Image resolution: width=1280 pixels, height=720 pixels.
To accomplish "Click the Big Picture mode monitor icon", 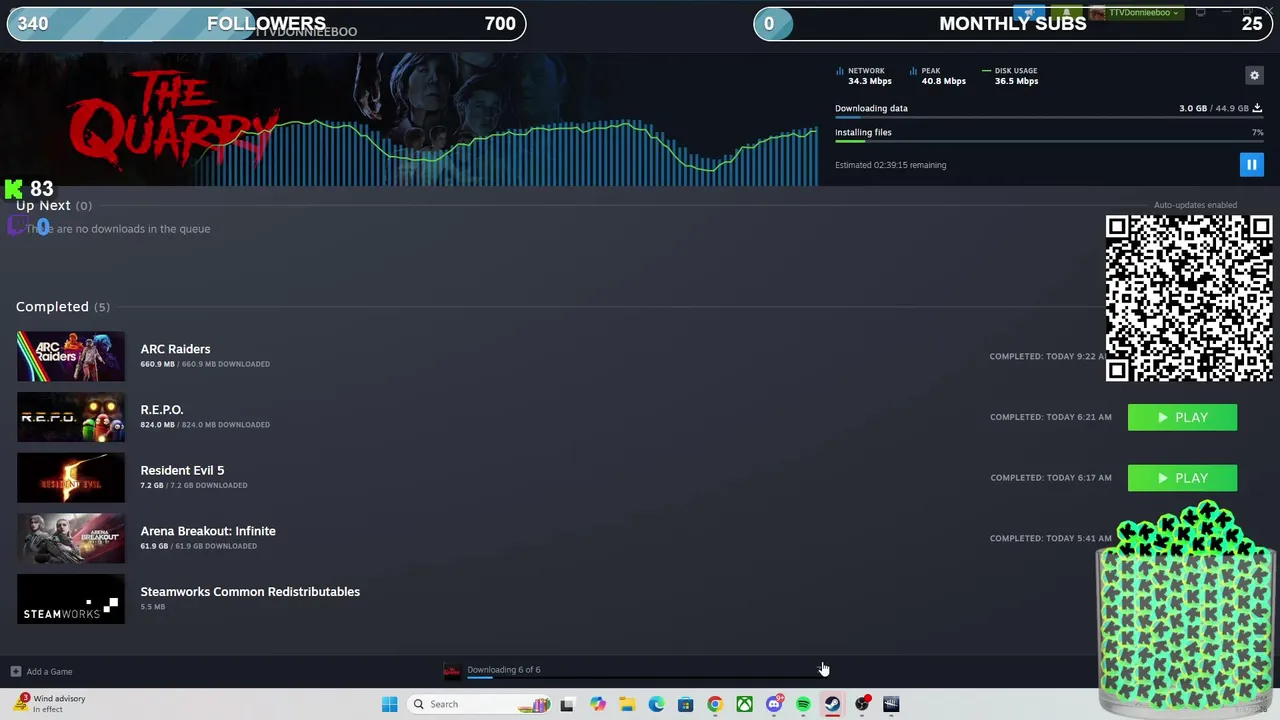I will click(x=1200, y=13).
